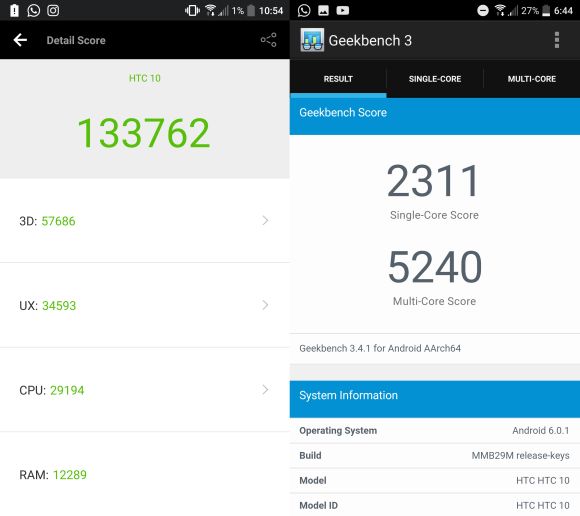Tap the Model row label

click(x=313, y=480)
